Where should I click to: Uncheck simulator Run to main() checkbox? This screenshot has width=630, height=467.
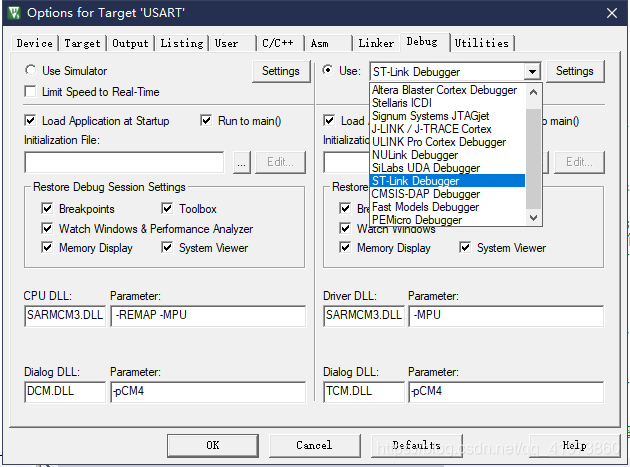coord(206,121)
